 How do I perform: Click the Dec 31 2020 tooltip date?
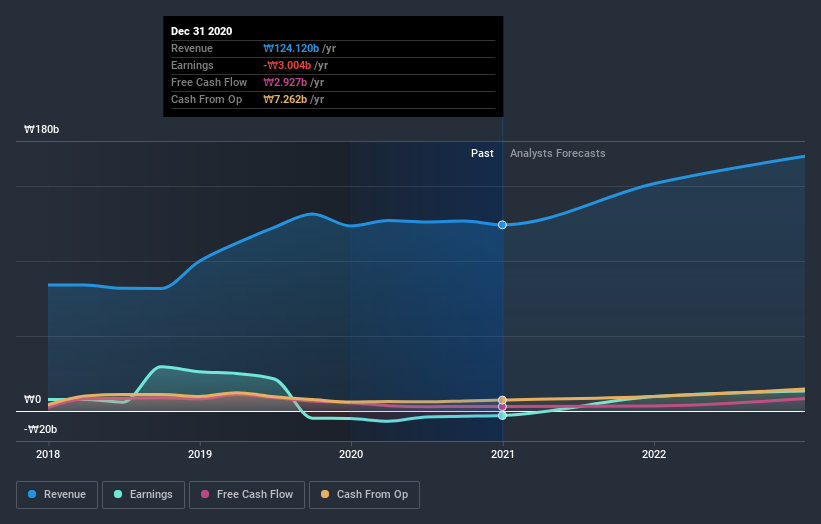(202, 31)
